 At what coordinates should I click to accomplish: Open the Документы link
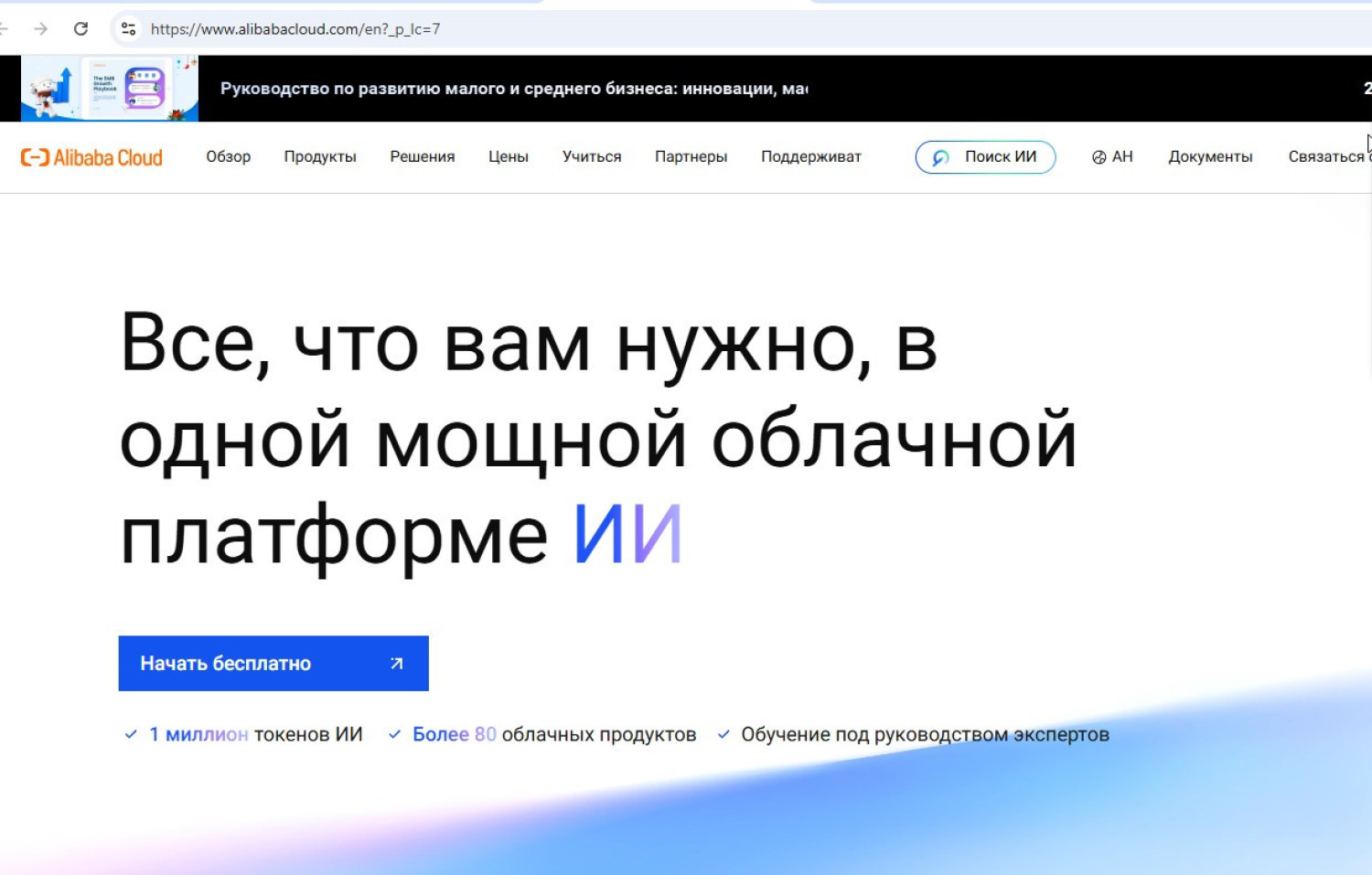click(1210, 157)
